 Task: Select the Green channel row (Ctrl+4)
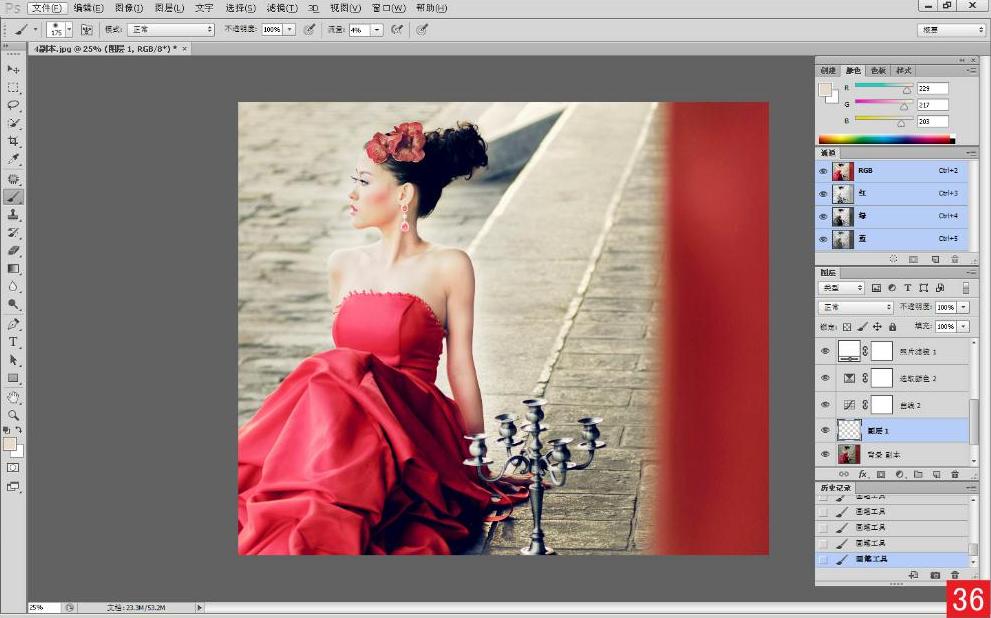[892, 216]
